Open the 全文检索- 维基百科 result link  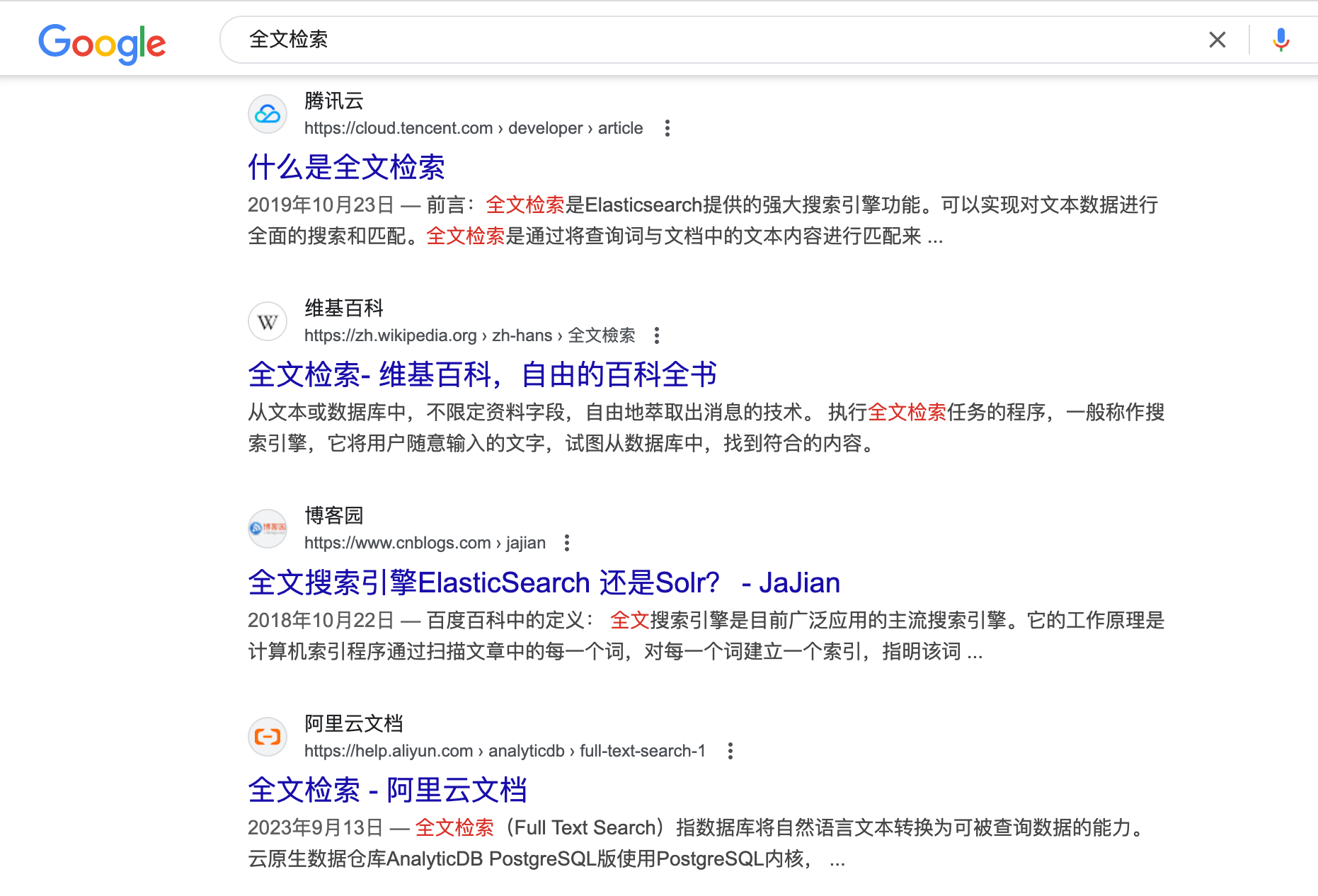click(482, 375)
